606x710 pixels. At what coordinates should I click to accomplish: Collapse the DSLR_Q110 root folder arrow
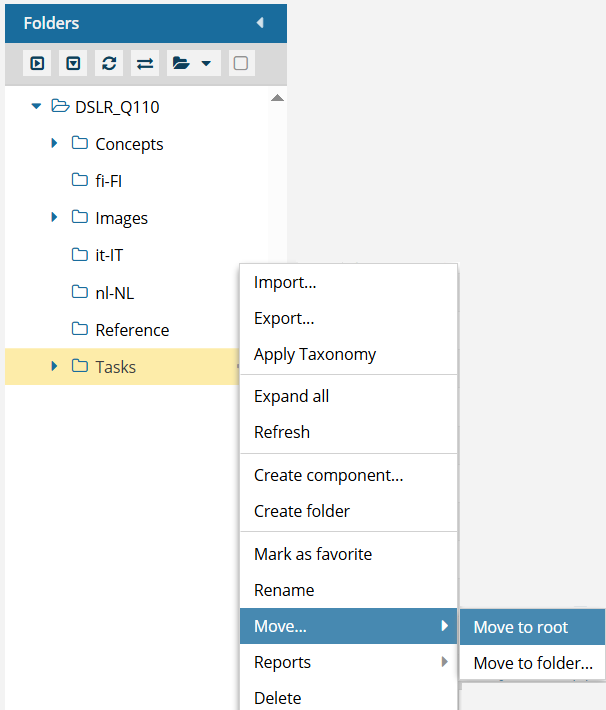pyautogui.click(x=36, y=106)
